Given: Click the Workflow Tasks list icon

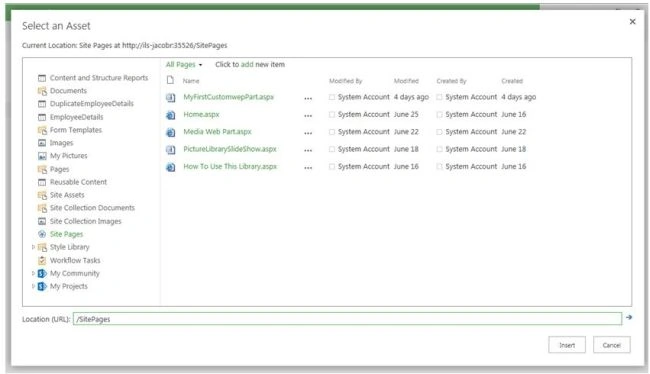Looking at the screenshot, I should (x=42, y=260).
